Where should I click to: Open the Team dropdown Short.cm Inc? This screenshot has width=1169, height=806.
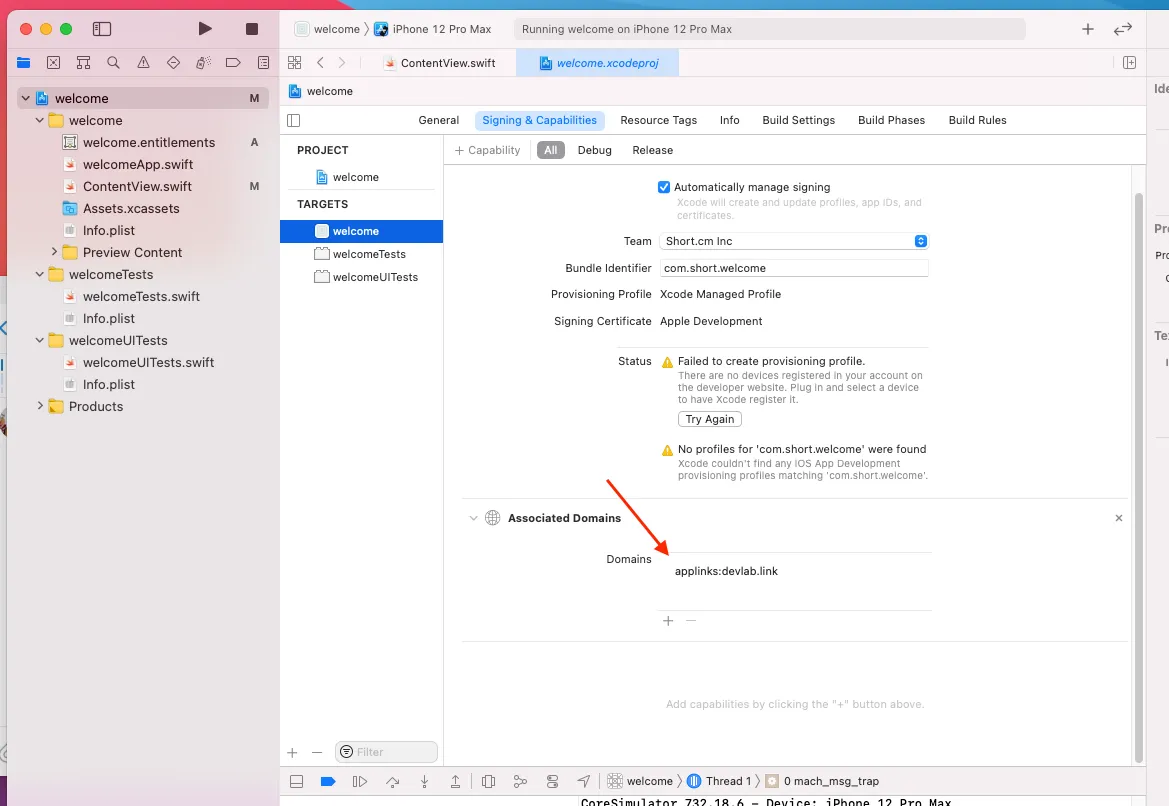pyautogui.click(x=793, y=241)
